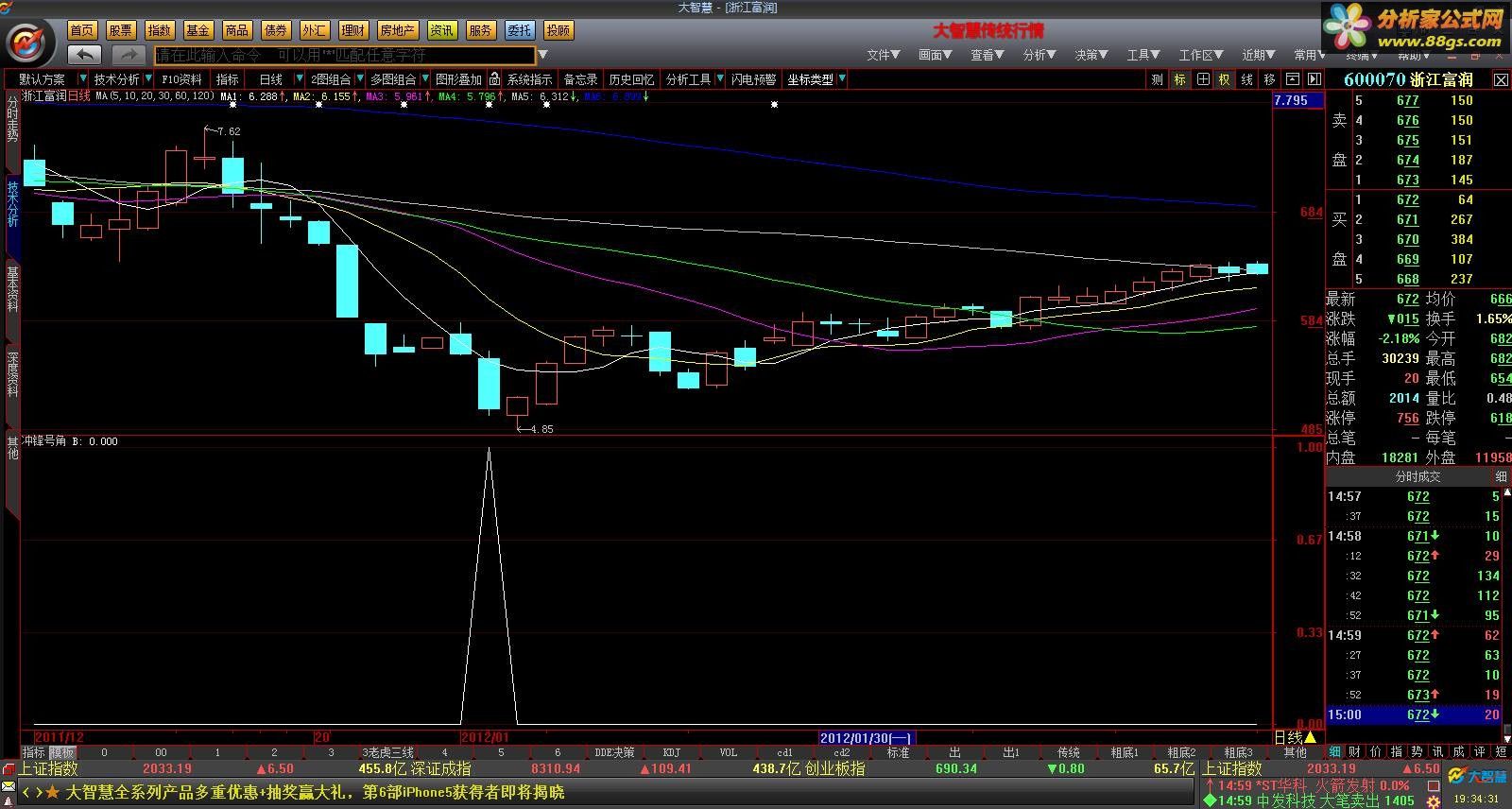Select the VOL indicator tab
This screenshot has height=809, width=1512.
coord(728,752)
